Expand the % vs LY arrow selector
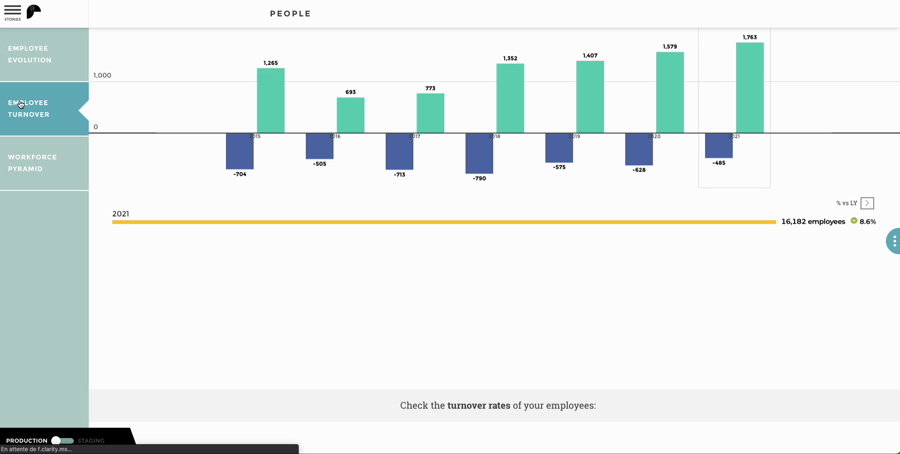900x454 pixels. (867, 203)
